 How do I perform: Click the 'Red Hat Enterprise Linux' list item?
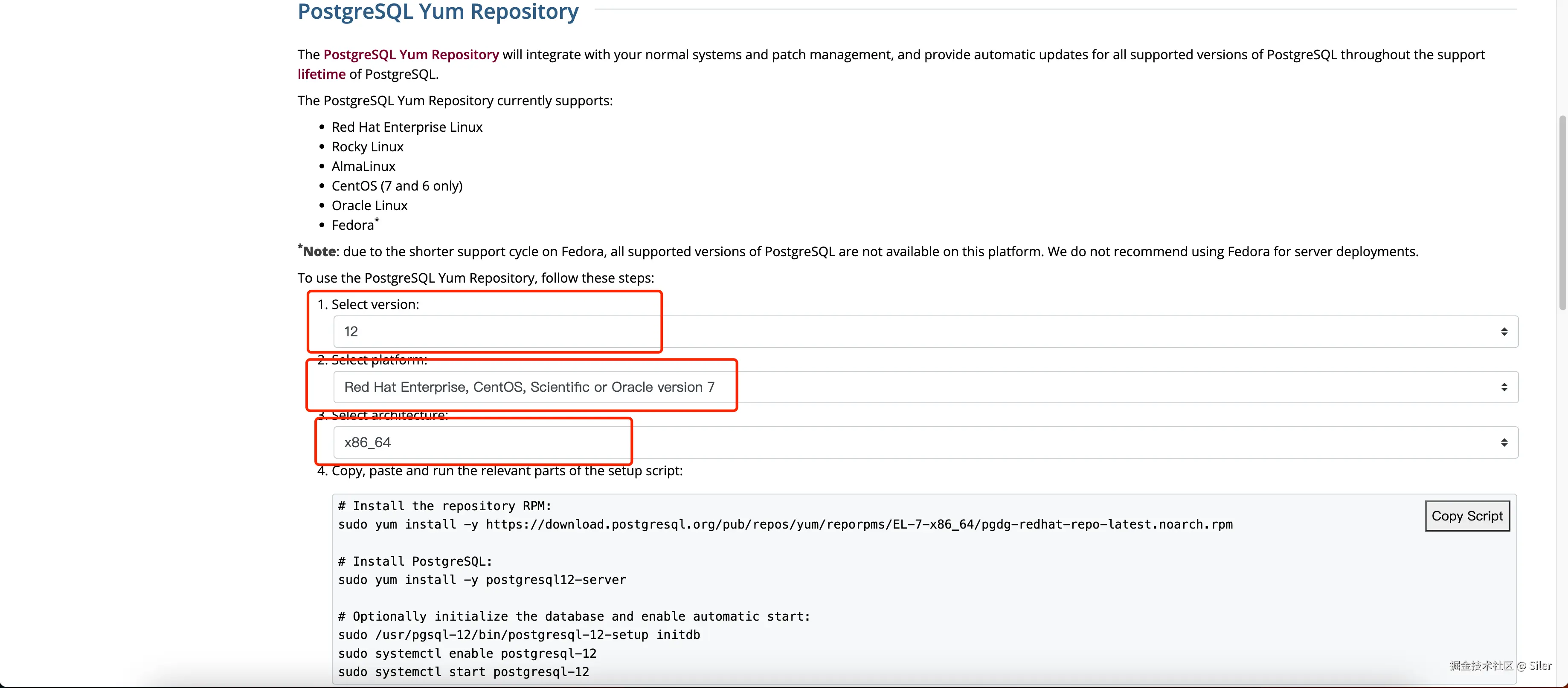coord(407,127)
